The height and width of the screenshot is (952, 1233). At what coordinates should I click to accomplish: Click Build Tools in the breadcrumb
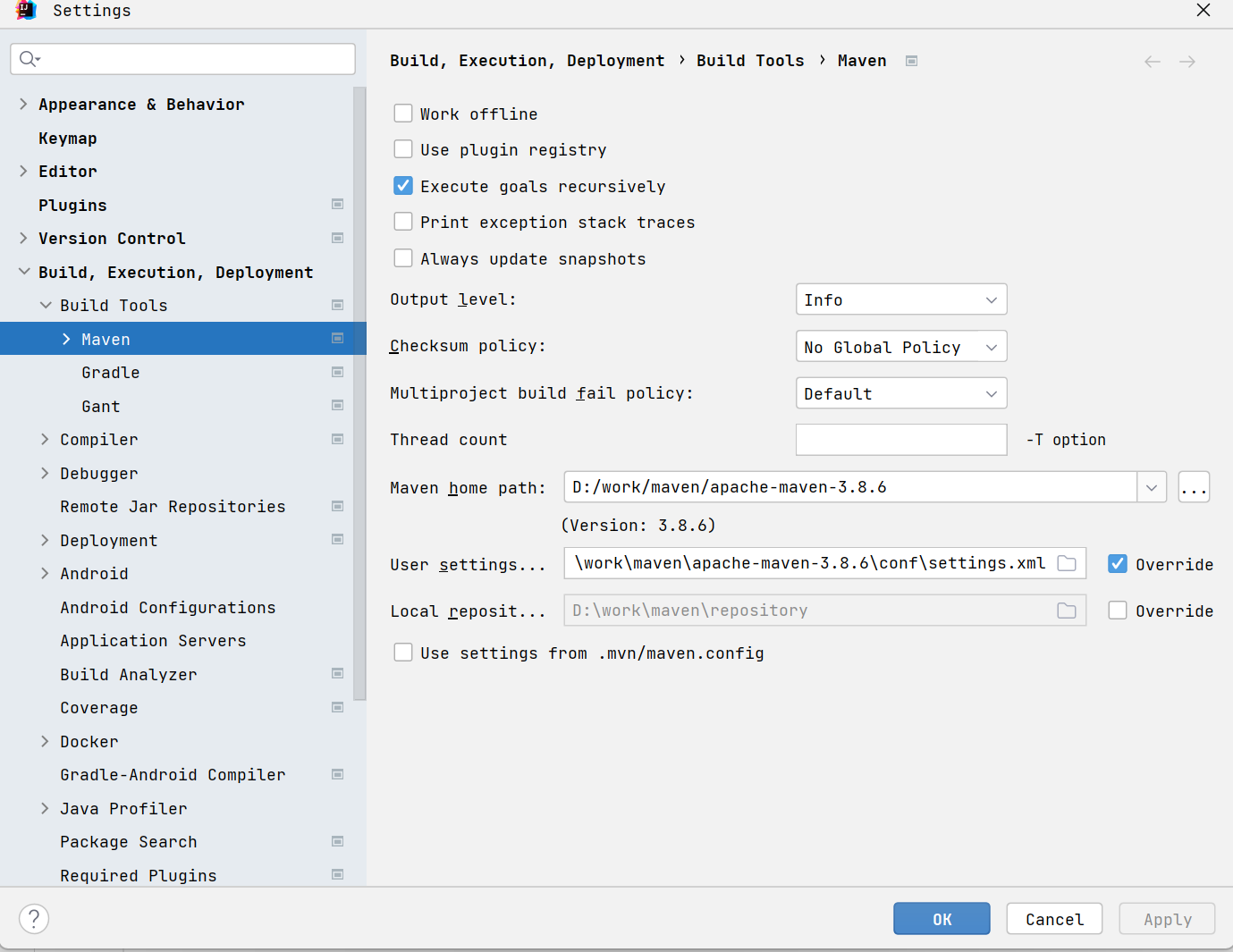pyautogui.click(x=750, y=60)
